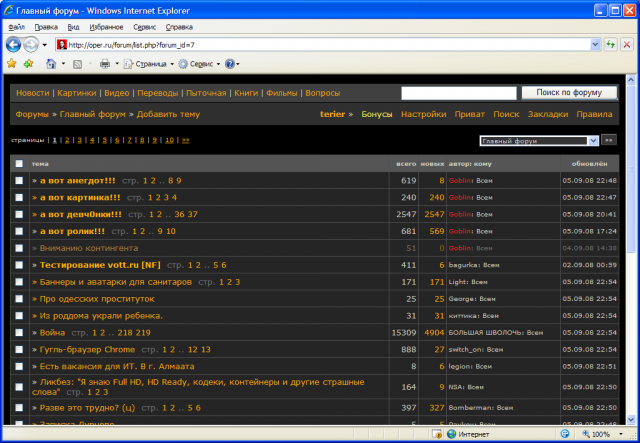The image size is (640, 443).
Task: Expand the Print options dropdown arrow
Action: (x=117, y=64)
